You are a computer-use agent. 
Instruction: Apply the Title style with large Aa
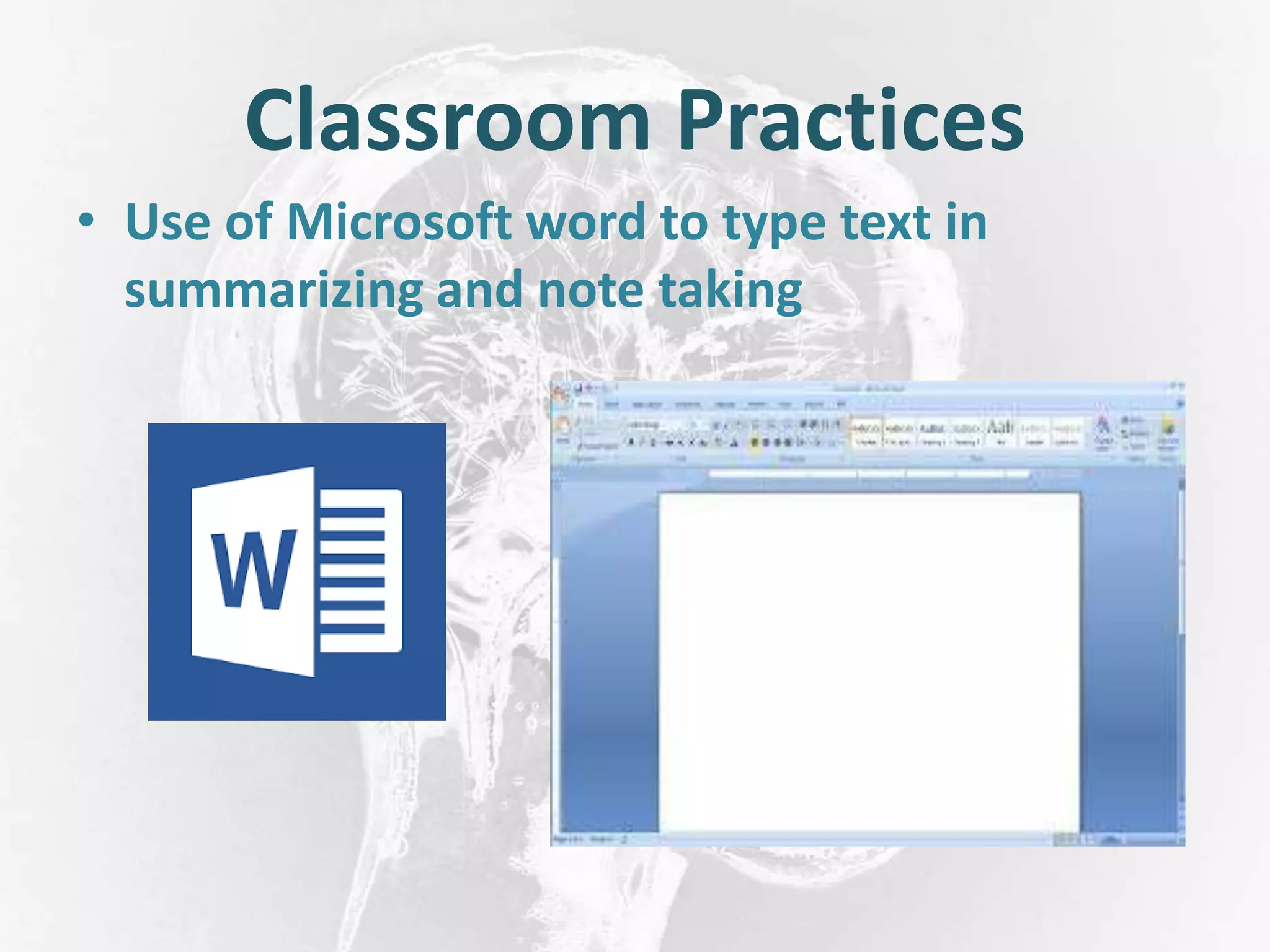[1000, 433]
